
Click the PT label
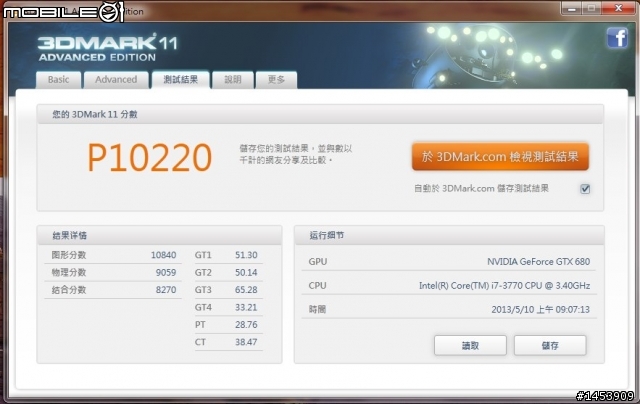[200, 325]
